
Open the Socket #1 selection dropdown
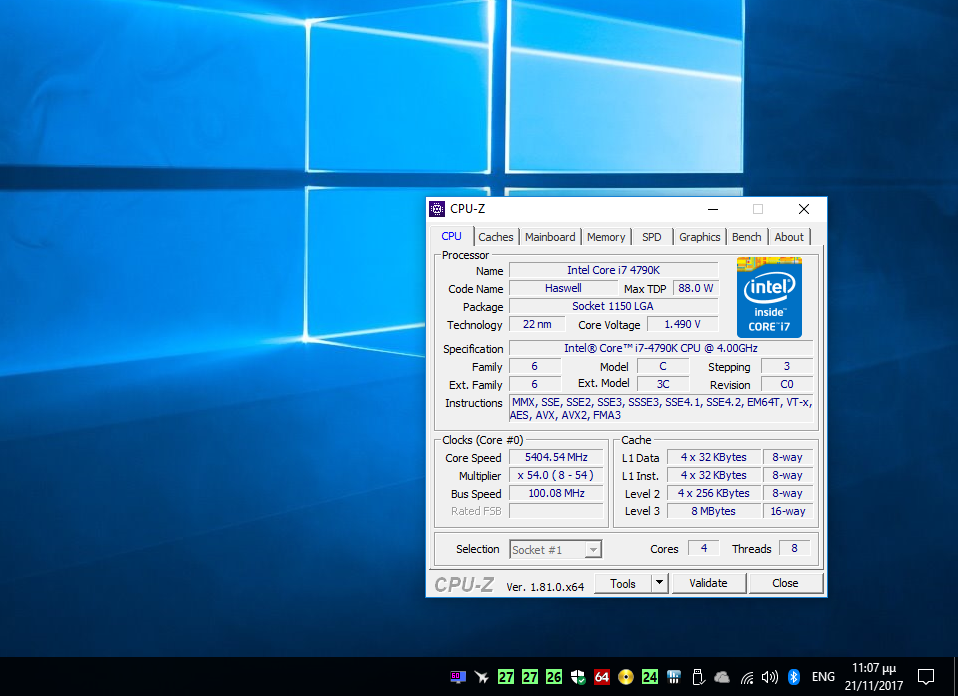[x=555, y=549]
